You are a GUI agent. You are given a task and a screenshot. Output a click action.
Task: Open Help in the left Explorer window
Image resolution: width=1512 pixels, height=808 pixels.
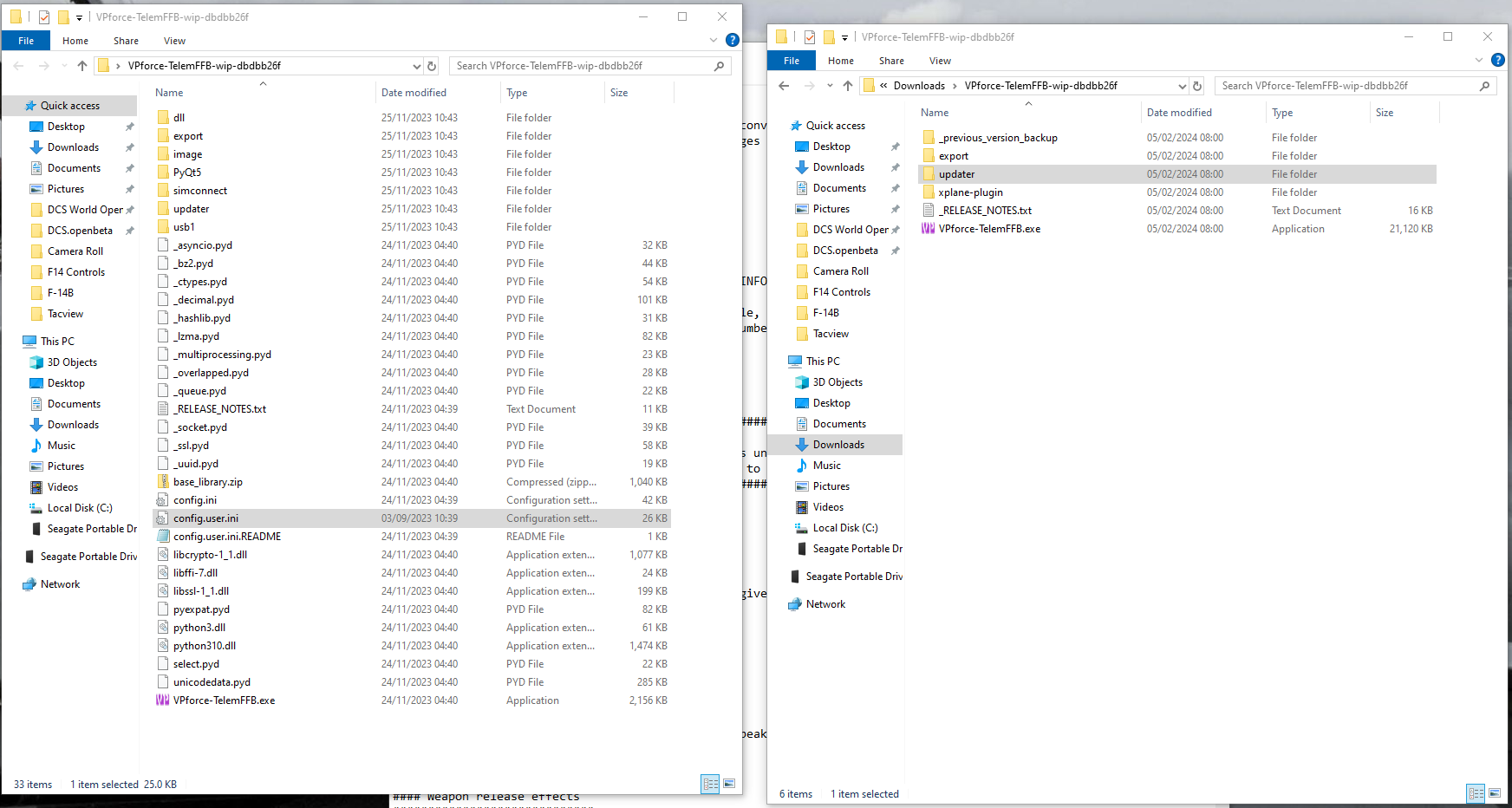click(x=733, y=40)
